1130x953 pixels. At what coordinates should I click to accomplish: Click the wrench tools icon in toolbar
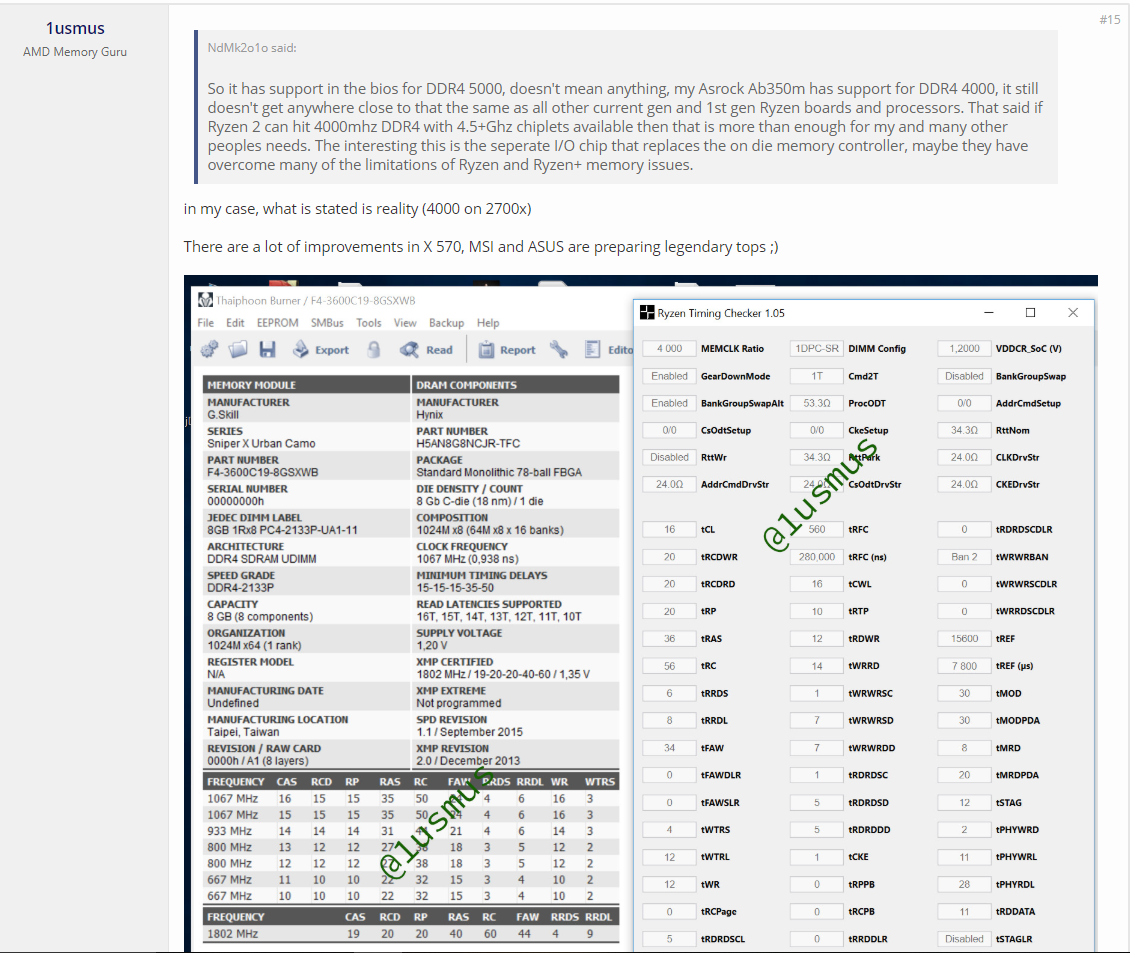click(x=559, y=350)
